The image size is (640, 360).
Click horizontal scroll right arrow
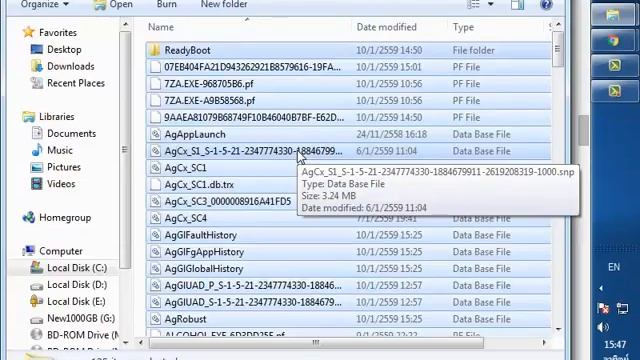[x=544, y=342]
